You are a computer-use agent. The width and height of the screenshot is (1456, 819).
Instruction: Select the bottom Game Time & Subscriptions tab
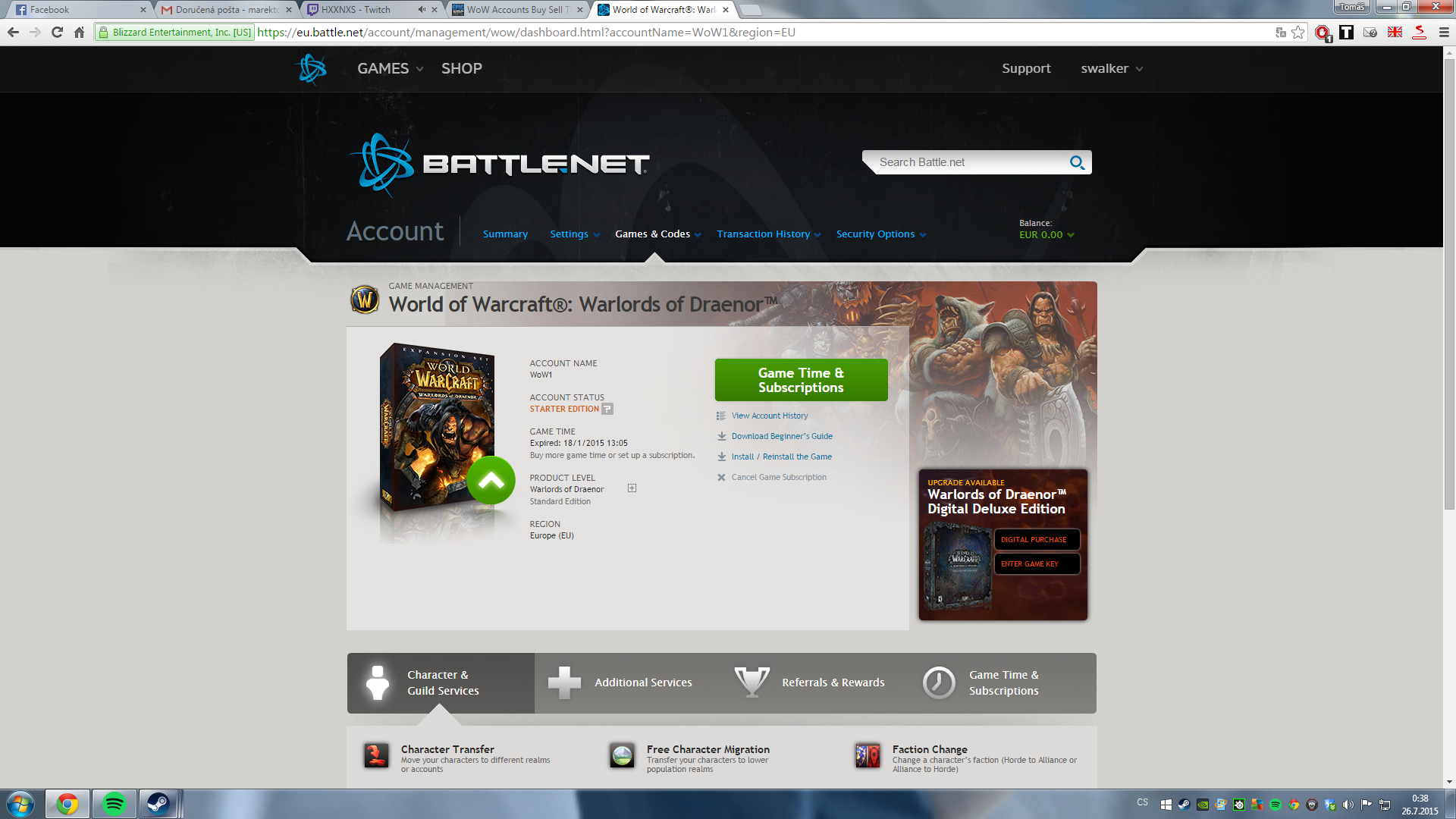click(1003, 683)
